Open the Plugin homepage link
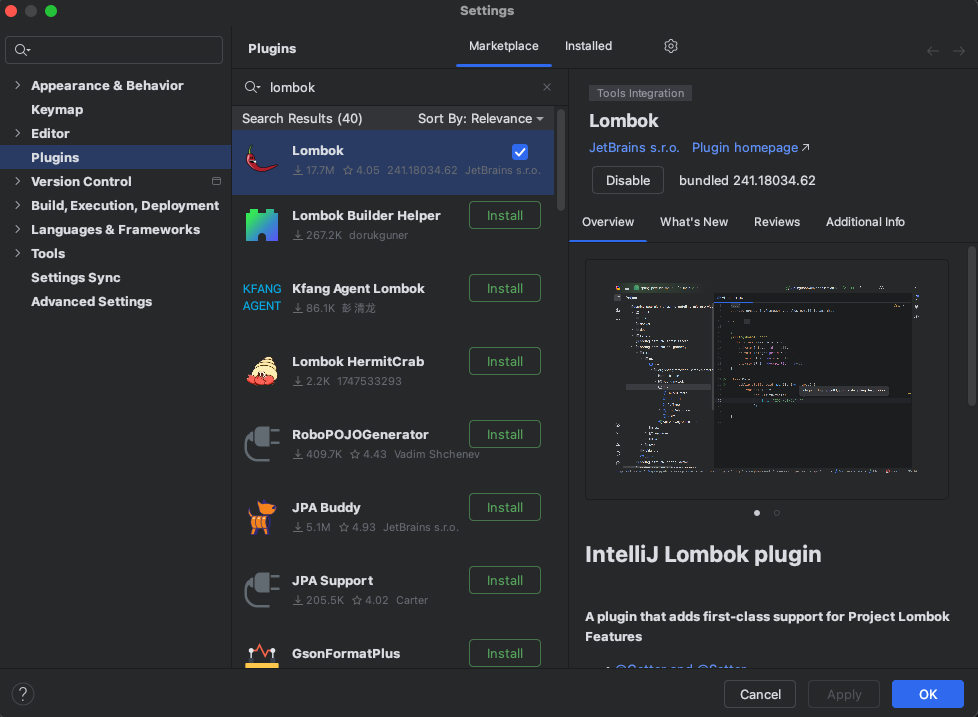Screen dimensions: 978x717 [750, 148]
